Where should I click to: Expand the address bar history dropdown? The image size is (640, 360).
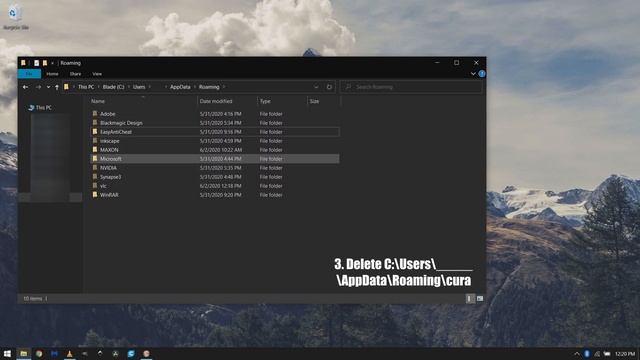tap(316, 87)
